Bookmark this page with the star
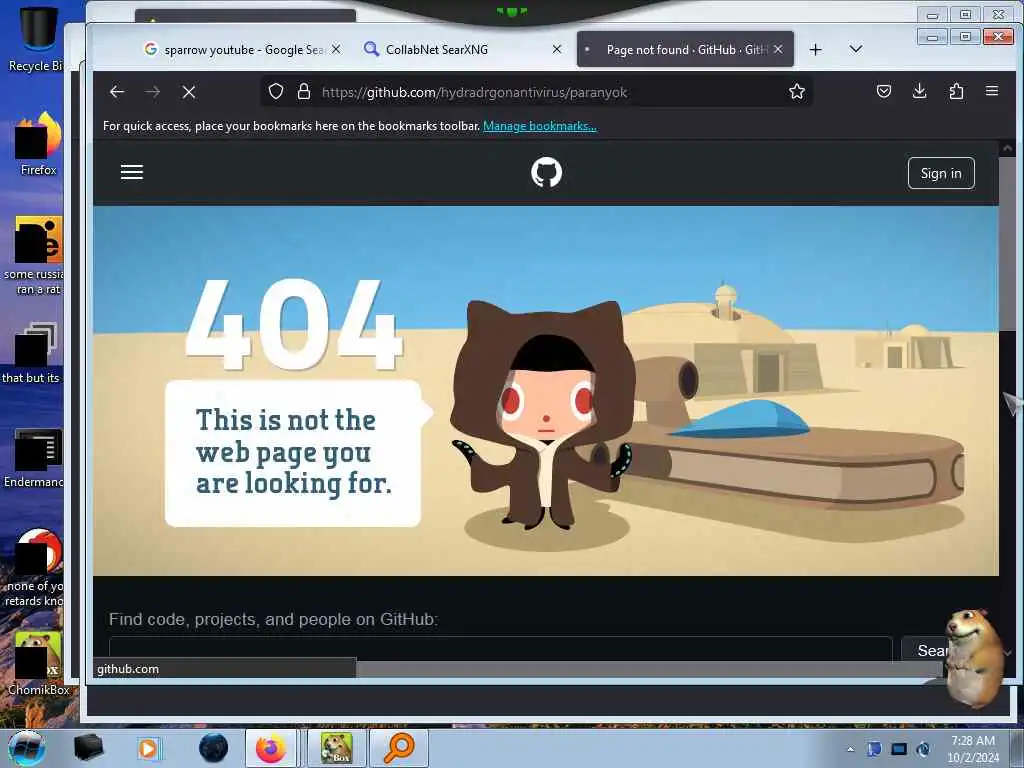This screenshot has height=768, width=1024. point(797,91)
